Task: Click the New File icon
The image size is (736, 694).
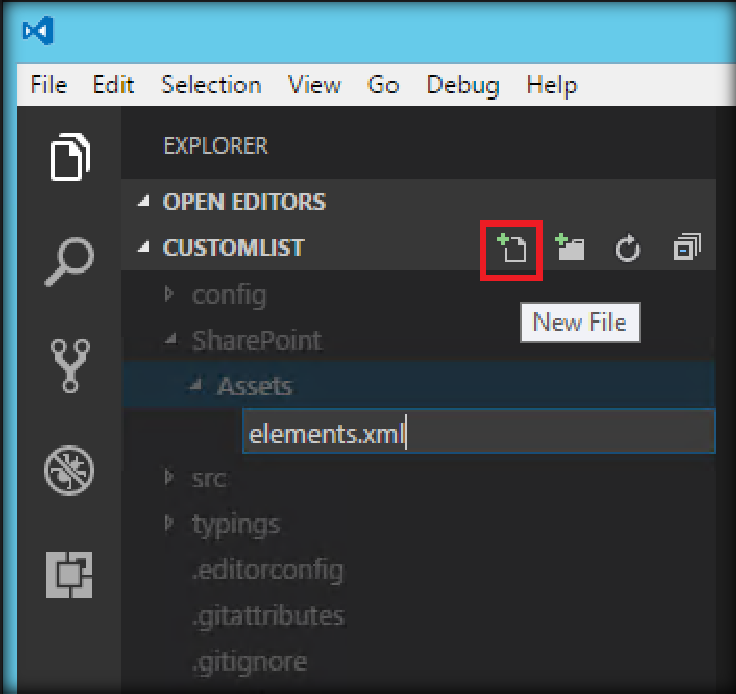Action: tap(512, 247)
